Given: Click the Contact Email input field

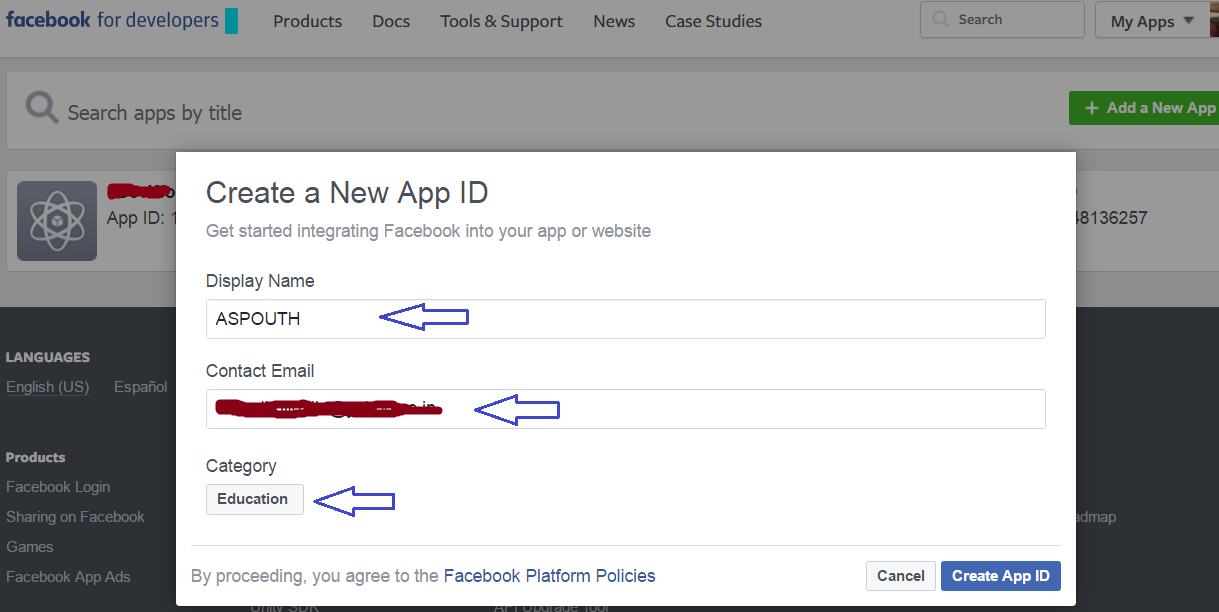Looking at the screenshot, I should (x=625, y=409).
